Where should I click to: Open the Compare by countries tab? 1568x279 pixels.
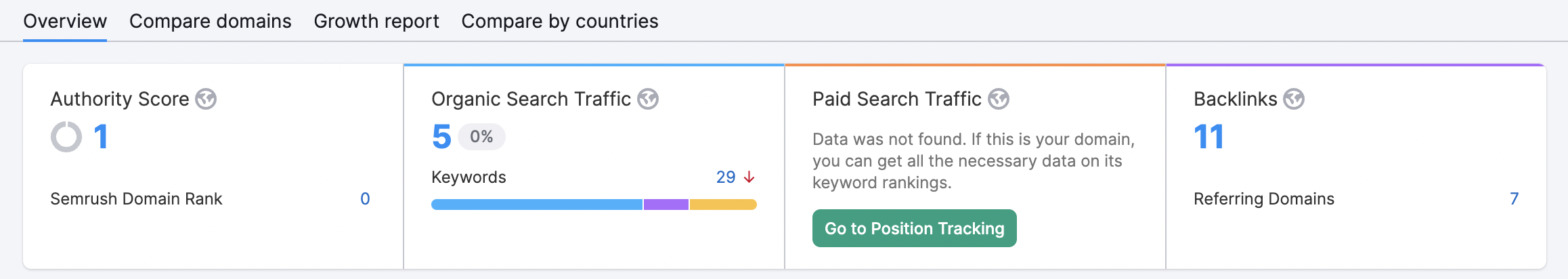click(560, 21)
